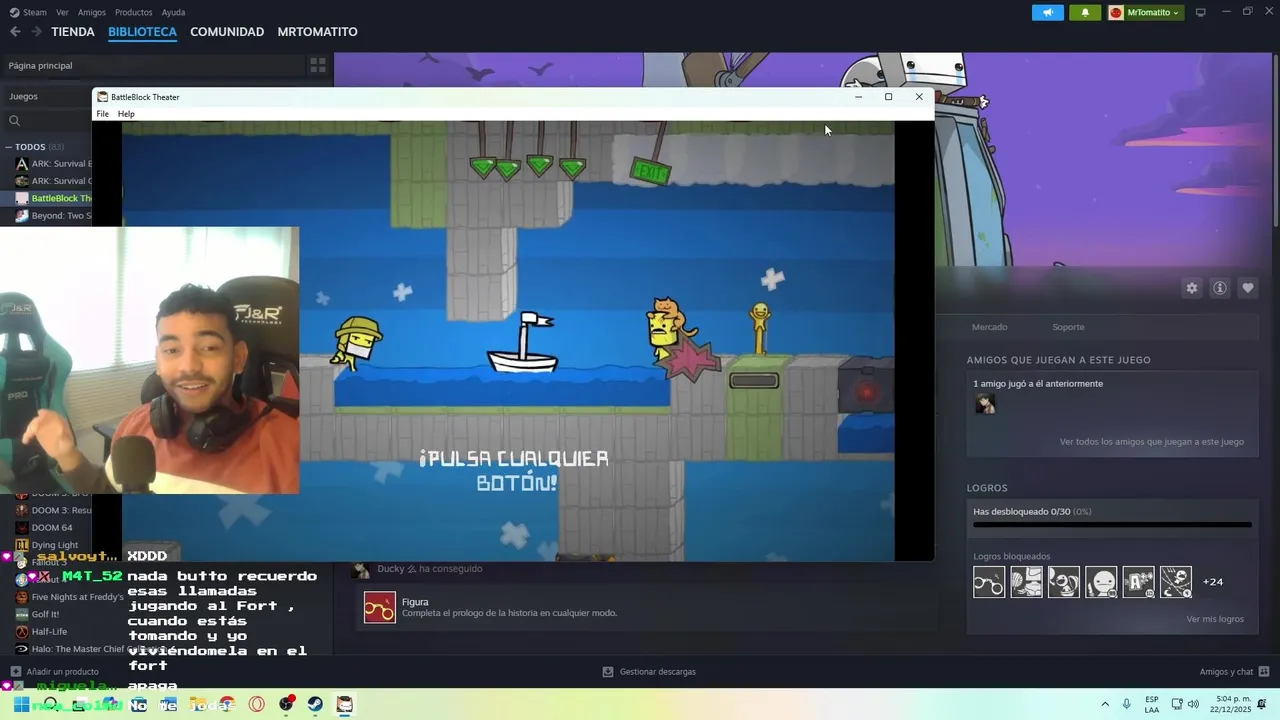The width and height of the screenshot is (1280, 720).
Task: Go to COMUNIDAD tab
Action: (227, 32)
